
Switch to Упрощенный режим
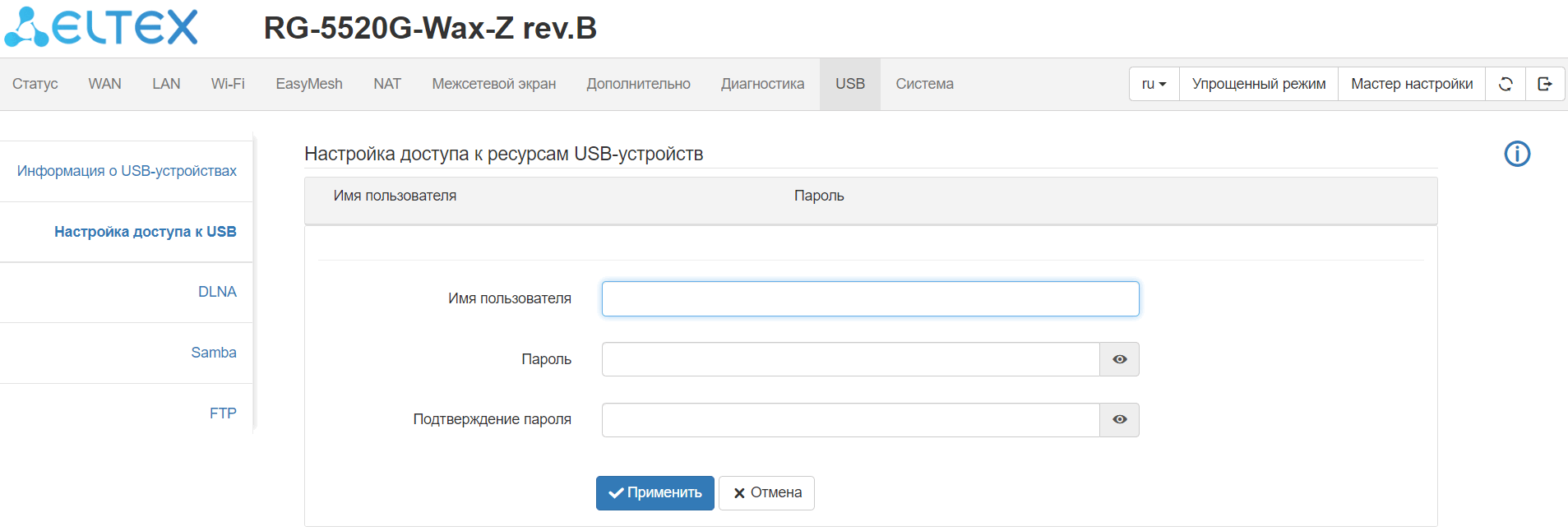pos(1258,84)
